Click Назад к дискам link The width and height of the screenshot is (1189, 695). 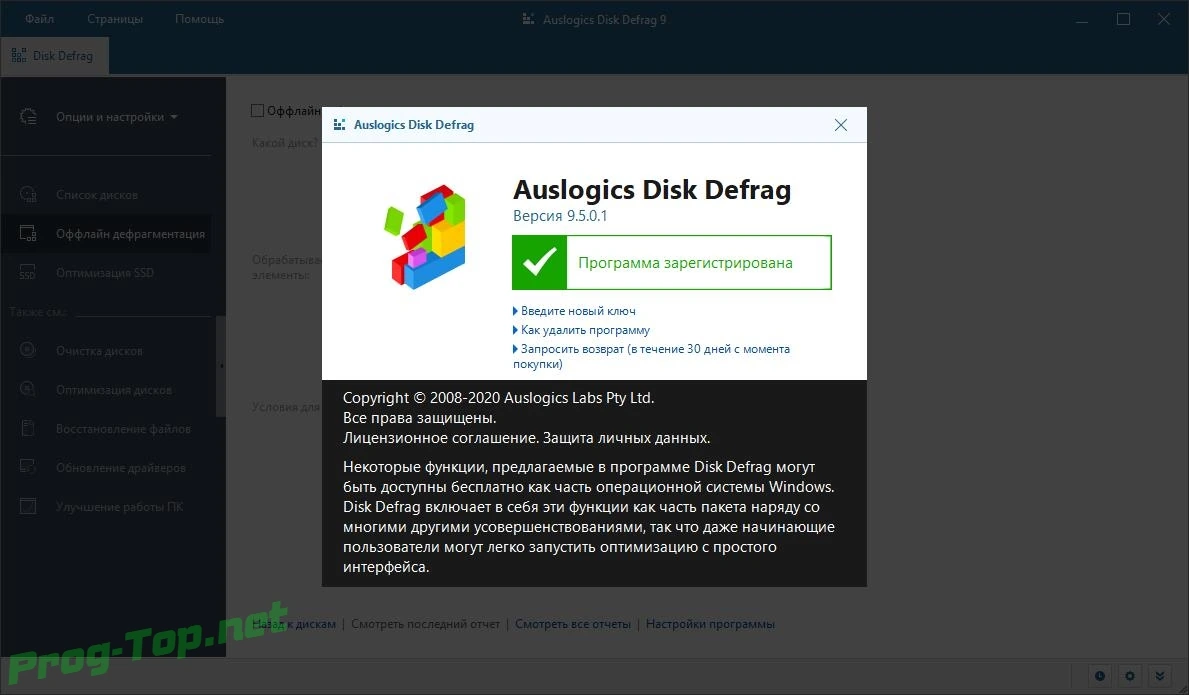tap(293, 625)
